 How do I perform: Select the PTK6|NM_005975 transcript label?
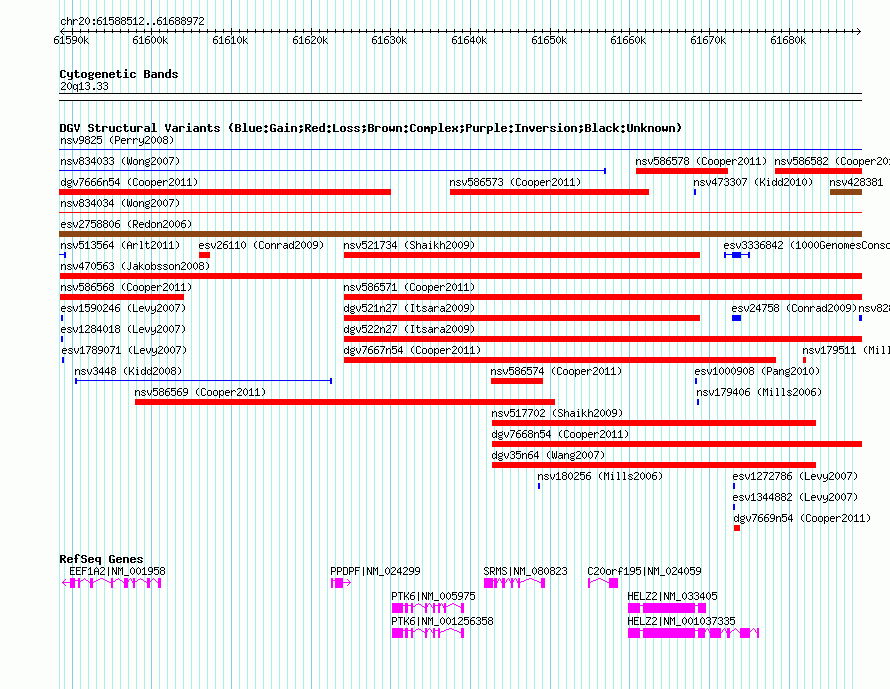tap(433, 596)
